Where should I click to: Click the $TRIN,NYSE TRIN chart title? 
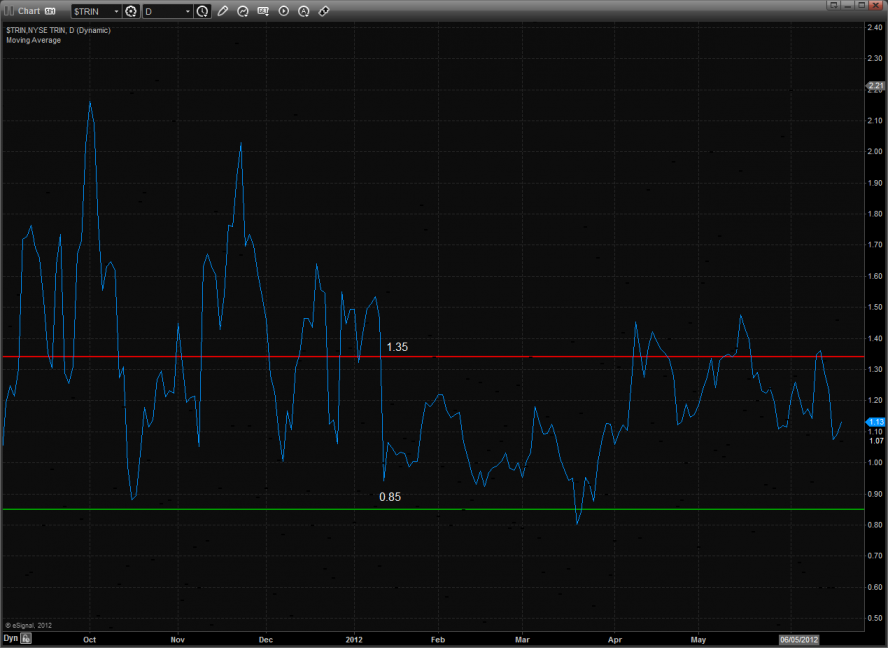point(58,31)
